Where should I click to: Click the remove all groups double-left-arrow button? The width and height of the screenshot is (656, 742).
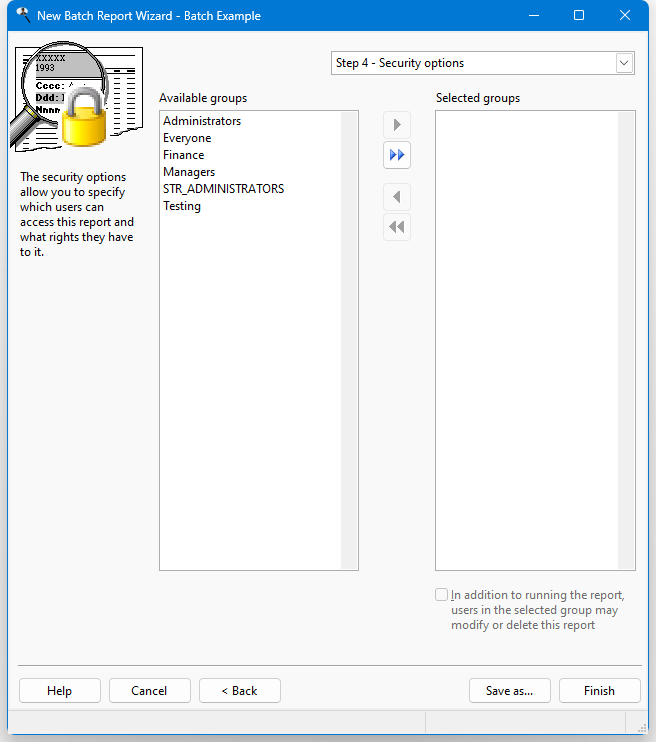(x=397, y=227)
